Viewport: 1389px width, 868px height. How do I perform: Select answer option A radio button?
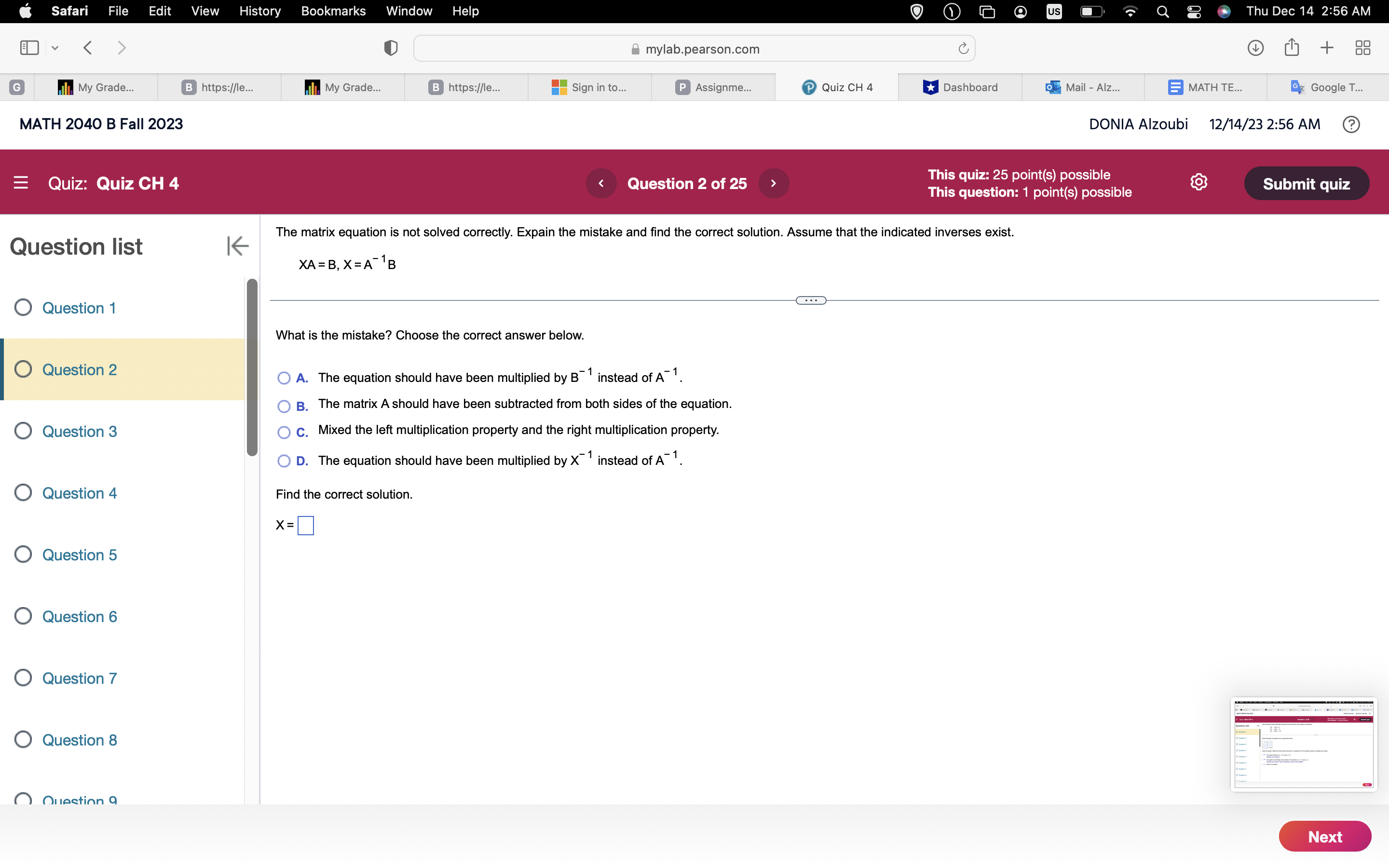pos(284,379)
